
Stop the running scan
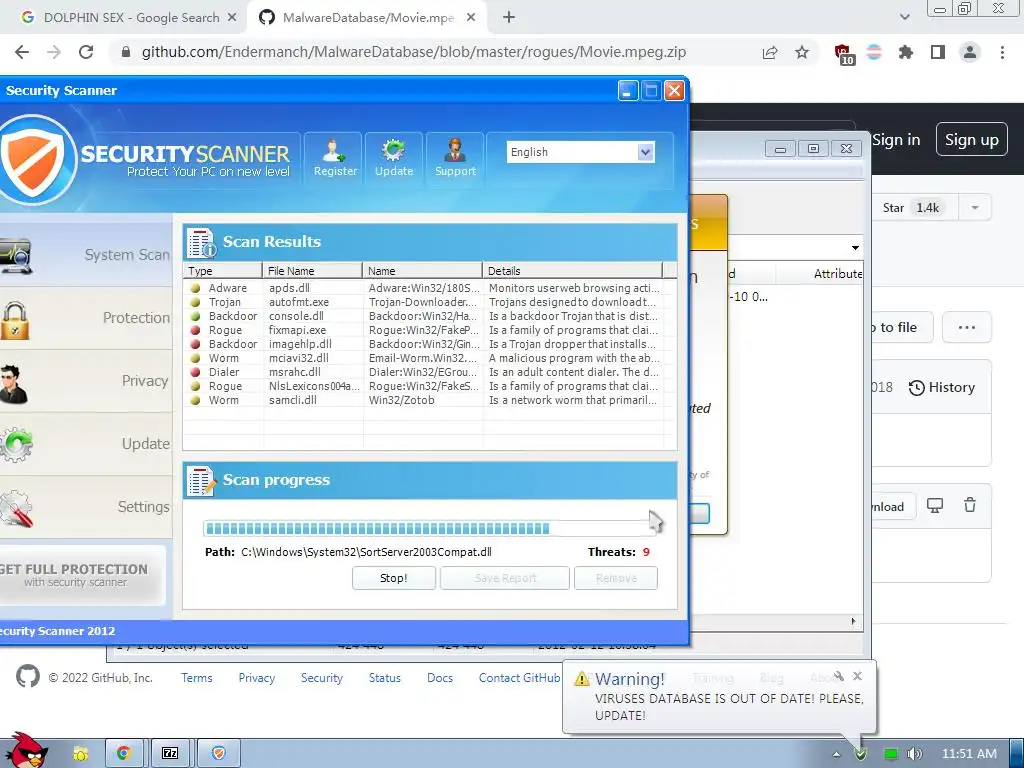(x=394, y=578)
